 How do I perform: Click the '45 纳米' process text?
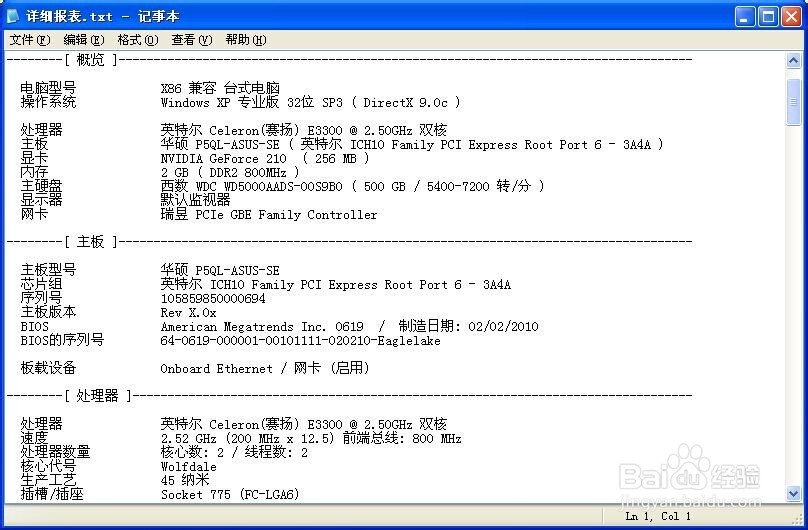click(184, 481)
